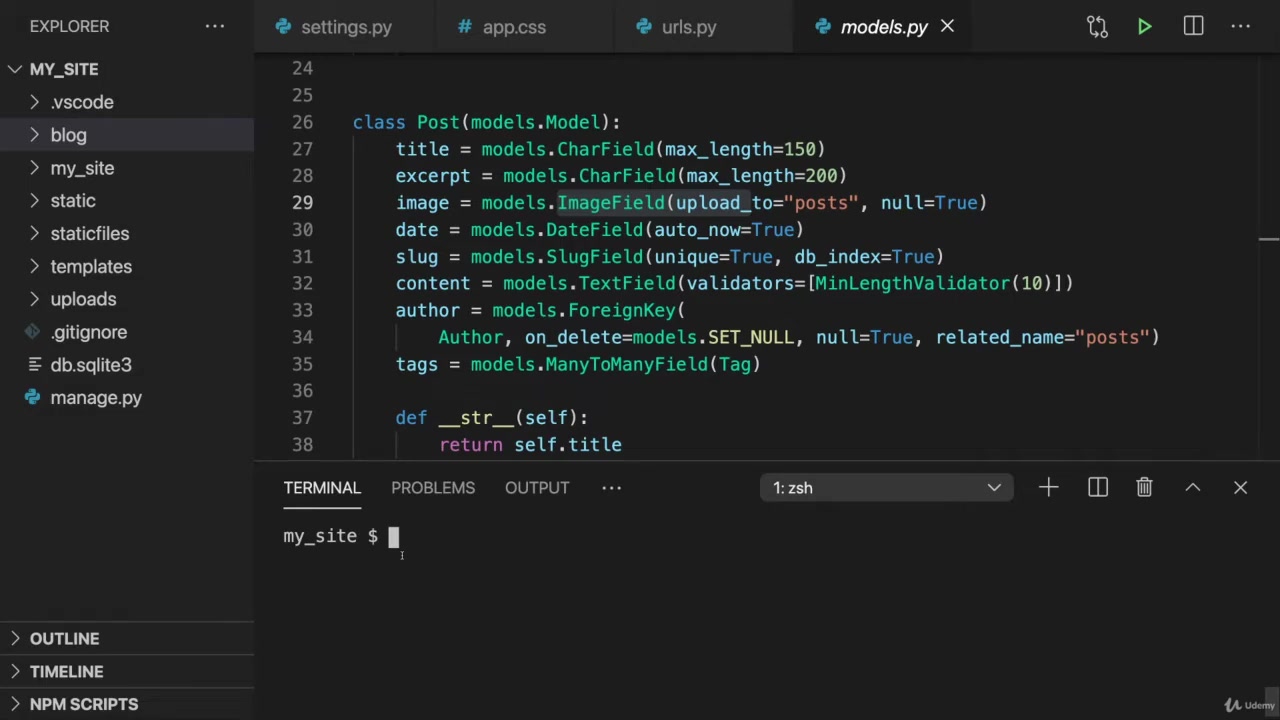Expand the NPM SCRIPTS section
This screenshot has width=1280, height=720.
tap(84, 704)
